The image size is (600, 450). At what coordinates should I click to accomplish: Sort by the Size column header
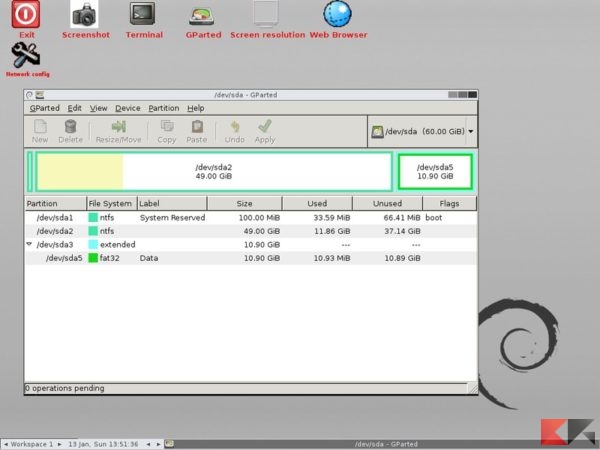point(244,203)
